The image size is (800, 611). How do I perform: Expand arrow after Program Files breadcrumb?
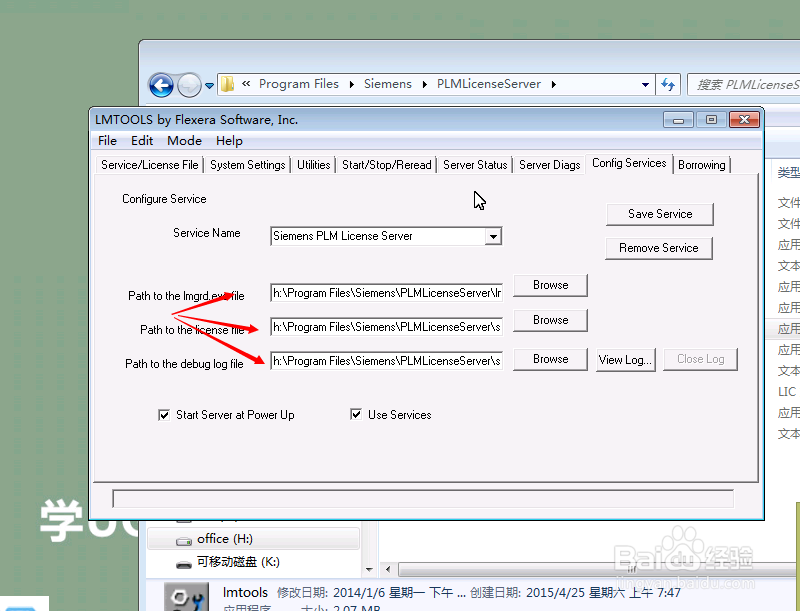352,85
